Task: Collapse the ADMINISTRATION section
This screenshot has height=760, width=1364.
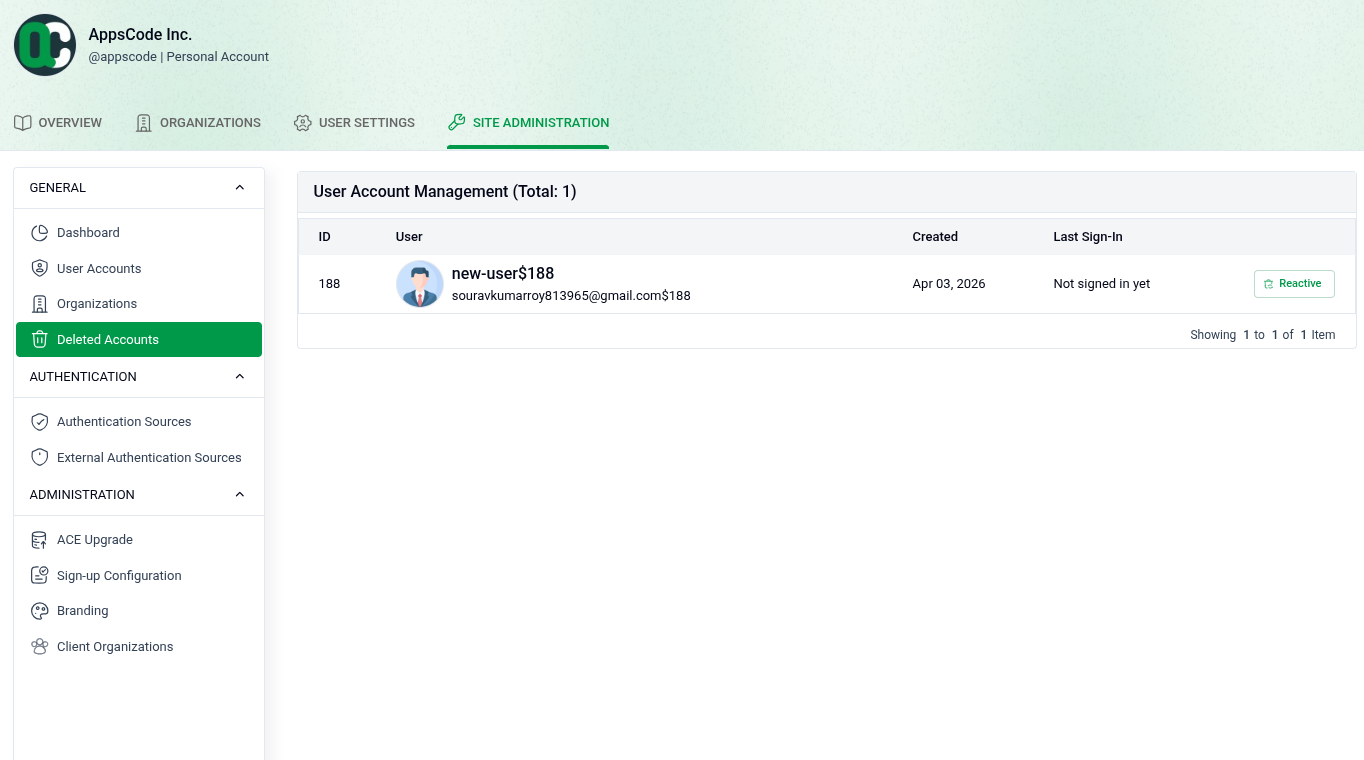Action: click(239, 494)
